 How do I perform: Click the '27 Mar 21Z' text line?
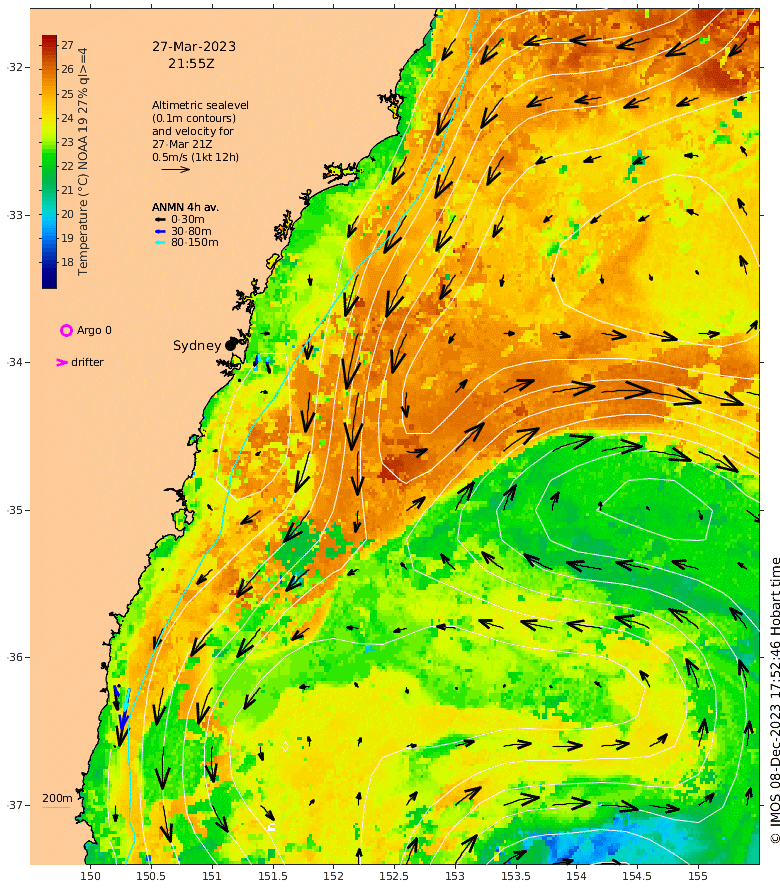point(182,144)
